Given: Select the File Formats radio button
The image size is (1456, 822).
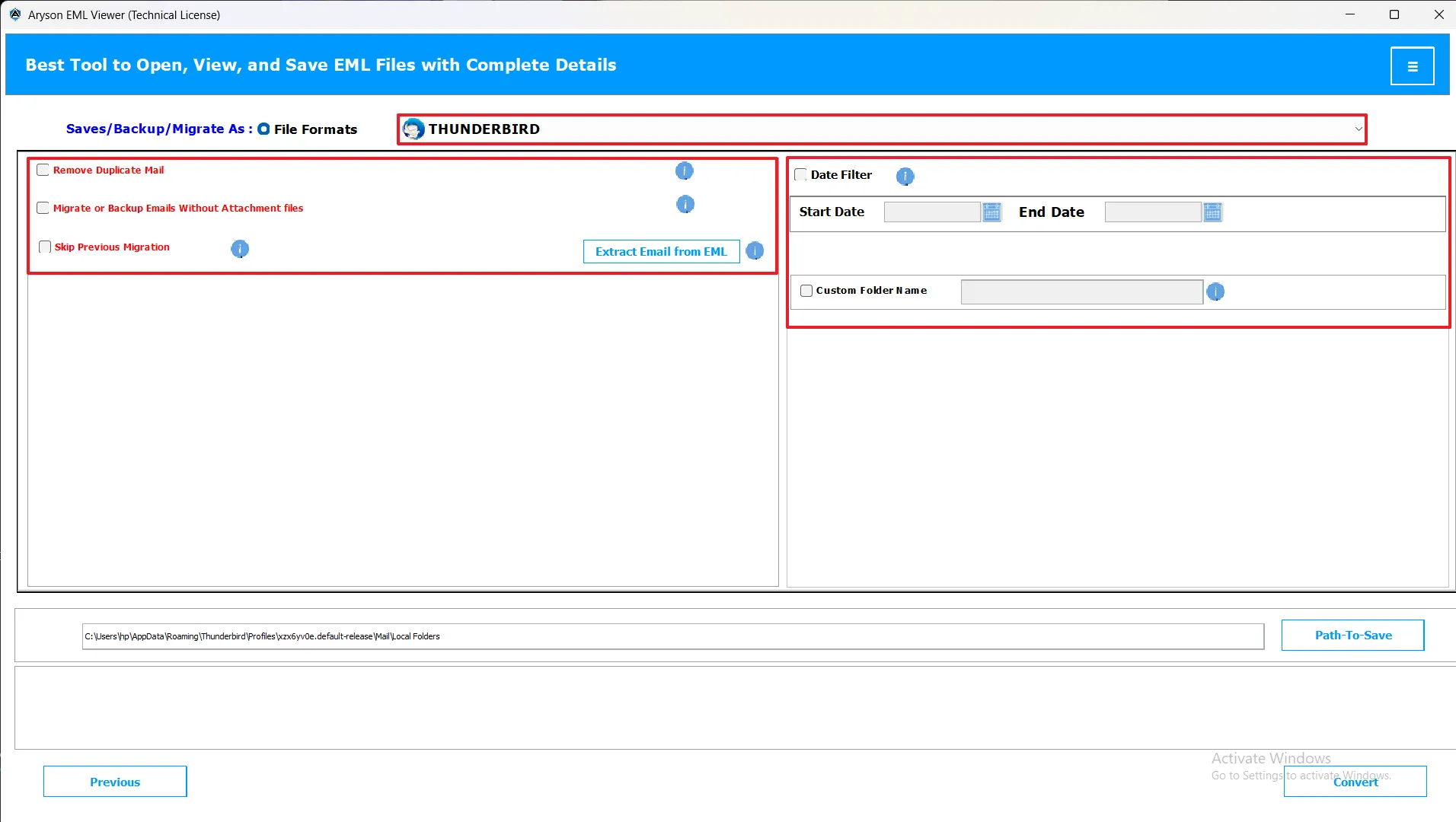Looking at the screenshot, I should click(263, 129).
